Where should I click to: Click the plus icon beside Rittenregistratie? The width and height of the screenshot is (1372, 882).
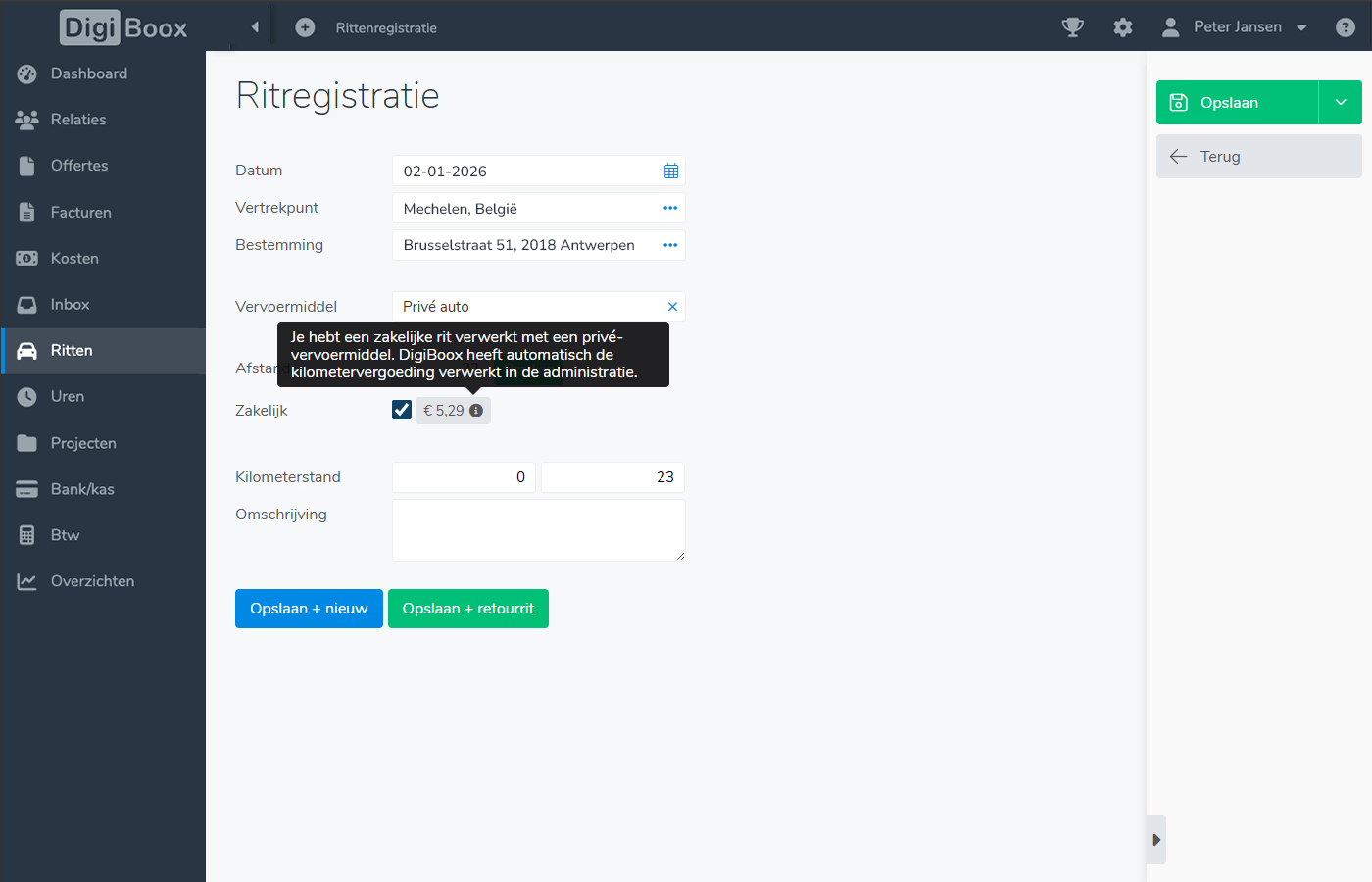coord(305,27)
